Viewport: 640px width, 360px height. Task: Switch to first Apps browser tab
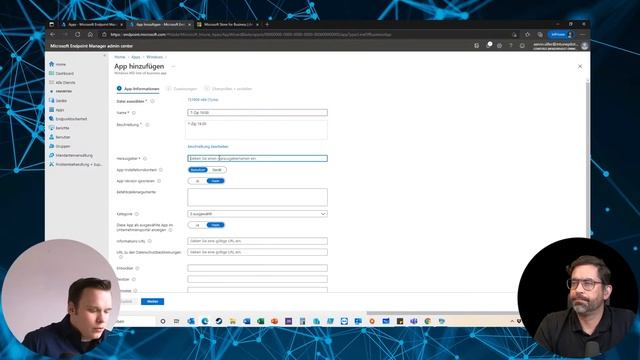pyautogui.click(x=93, y=24)
